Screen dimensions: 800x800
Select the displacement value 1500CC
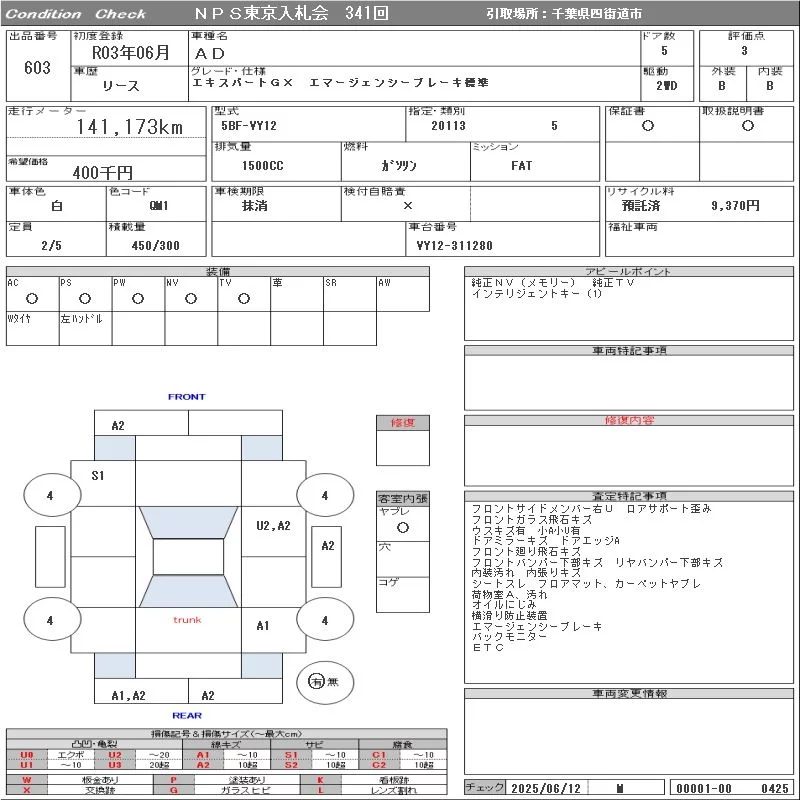262,165
